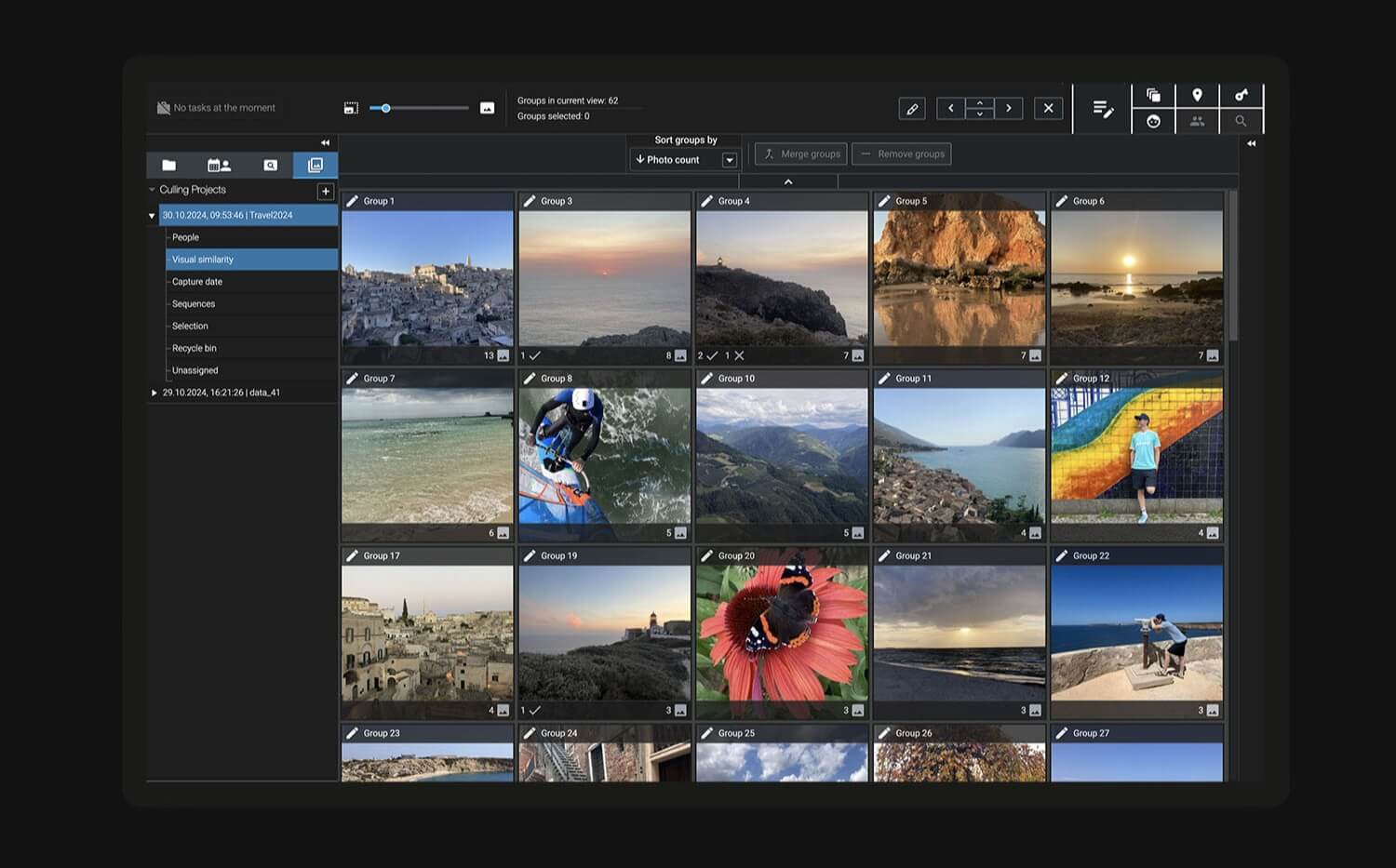Click the pencil edit button in top toolbar
The height and width of the screenshot is (868, 1396).
[912, 108]
